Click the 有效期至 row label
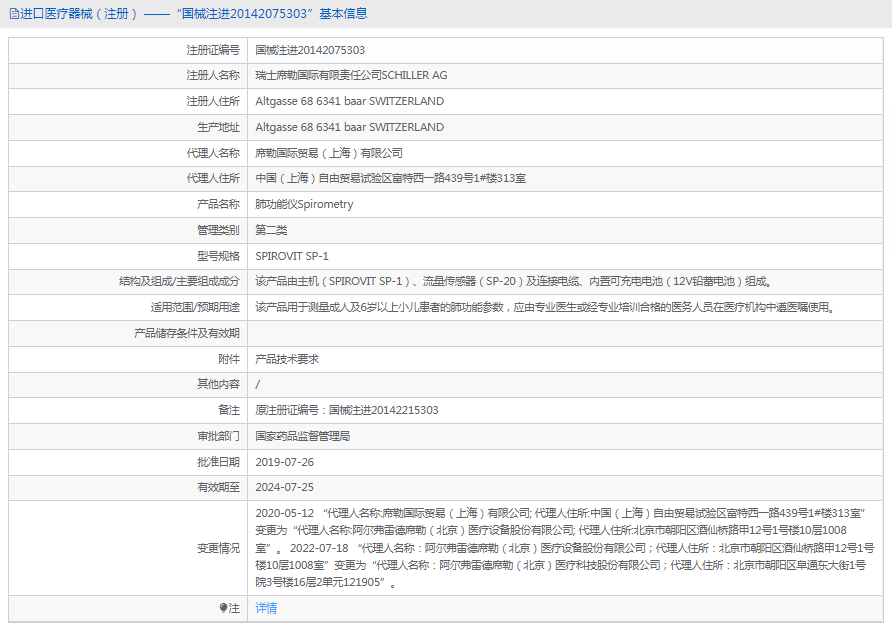 pyautogui.click(x=218, y=487)
